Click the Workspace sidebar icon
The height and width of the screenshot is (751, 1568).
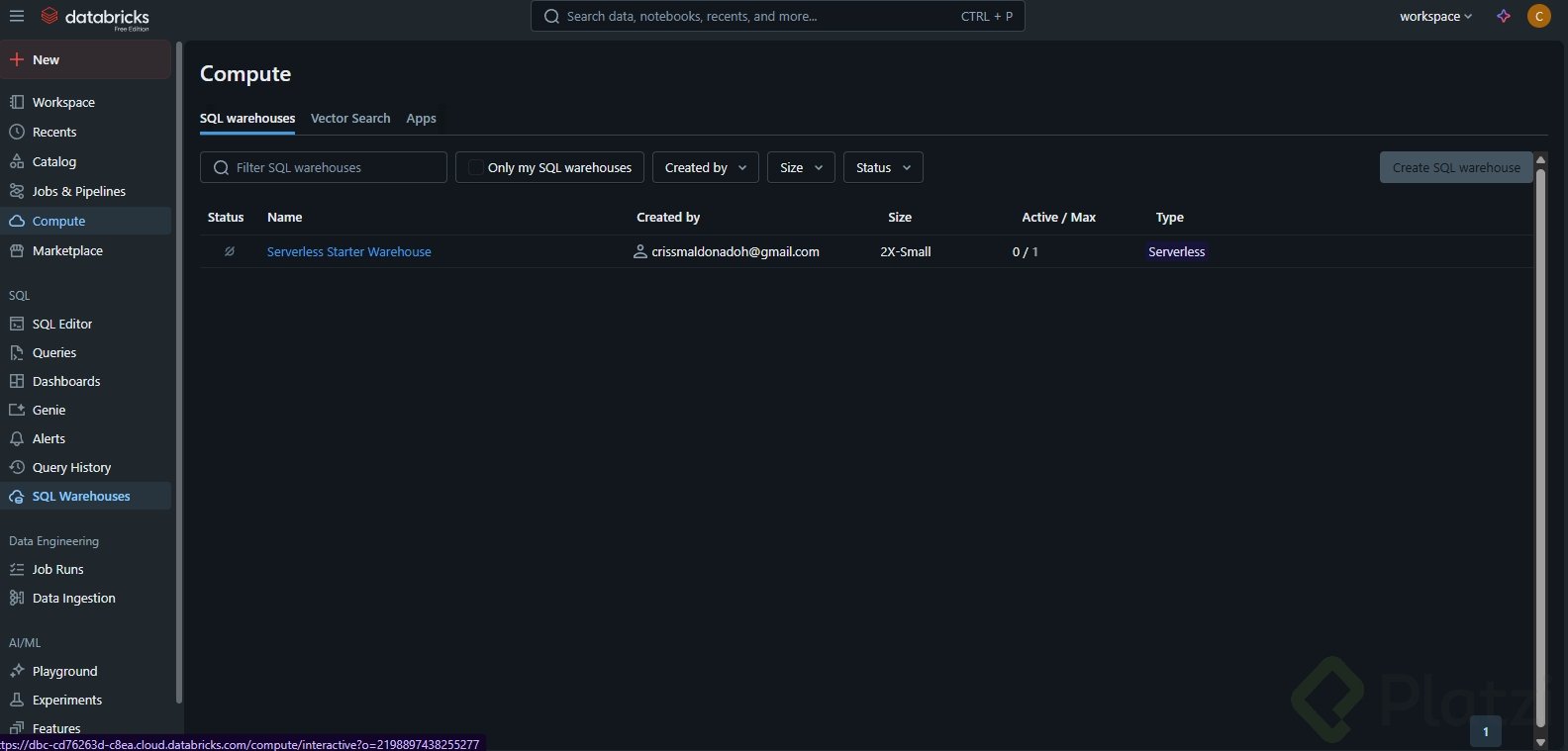pyautogui.click(x=17, y=103)
